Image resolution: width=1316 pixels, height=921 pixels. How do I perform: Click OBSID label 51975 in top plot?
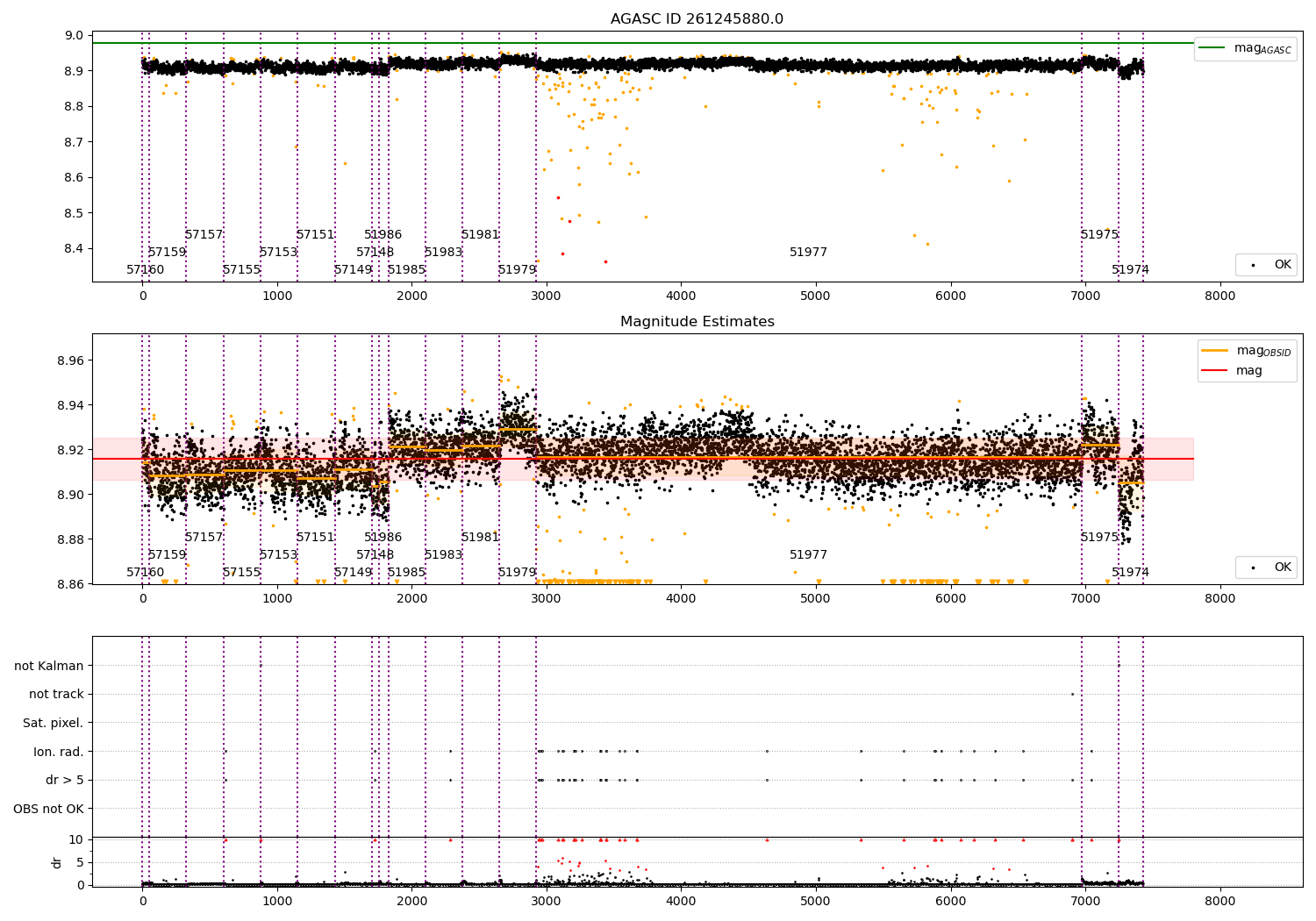click(x=1099, y=234)
